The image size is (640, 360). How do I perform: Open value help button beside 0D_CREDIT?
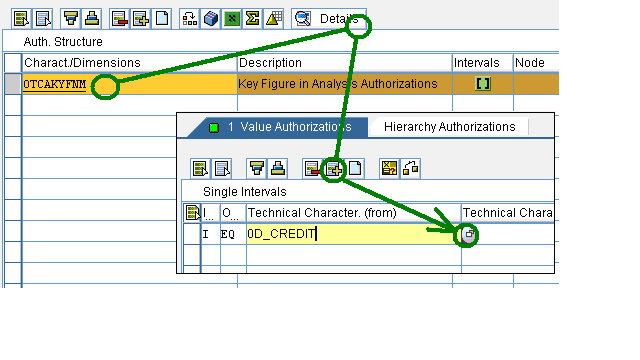[469, 234]
